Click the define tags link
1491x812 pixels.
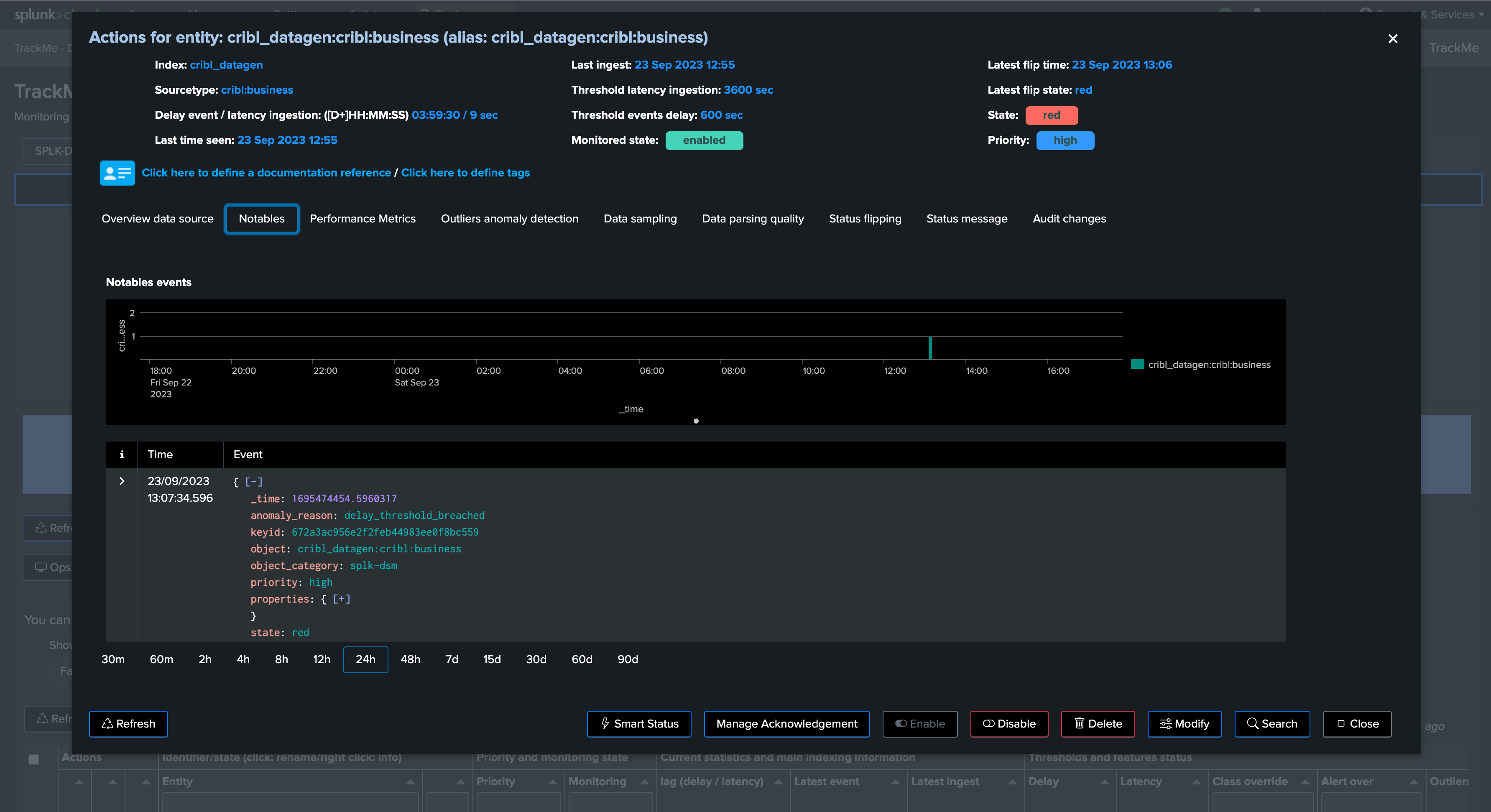pyautogui.click(x=465, y=172)
